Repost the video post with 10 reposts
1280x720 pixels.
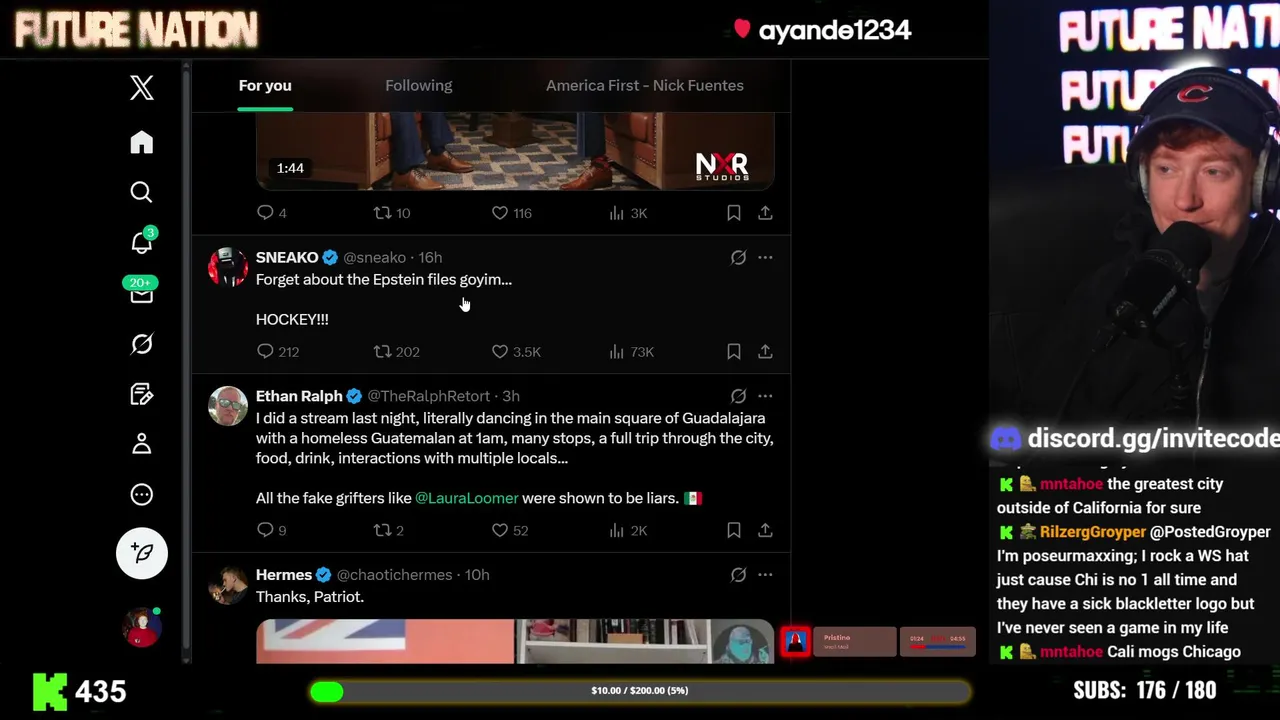pyautogui.click(x=382, y=213)
